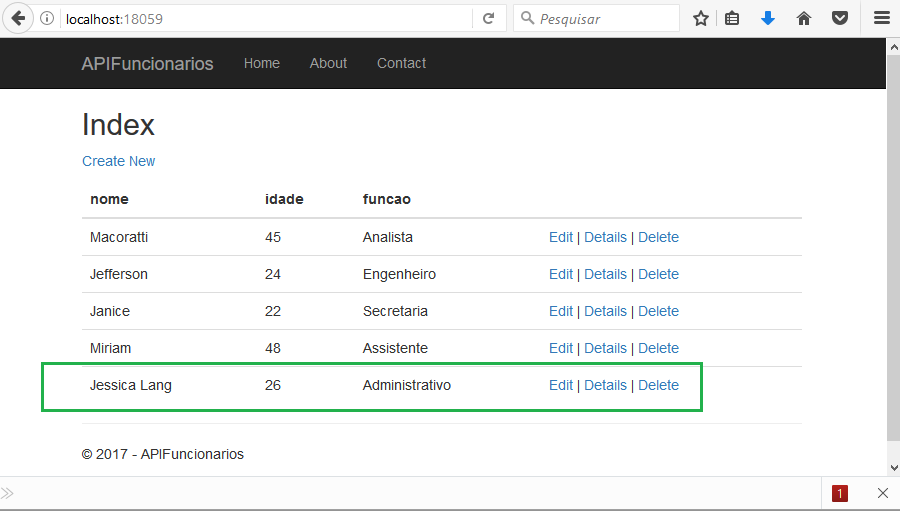The height and width of the screenshot is (511, 900).
Task: Open the hamburger menu of the browser
Action: tap(882, 18)
